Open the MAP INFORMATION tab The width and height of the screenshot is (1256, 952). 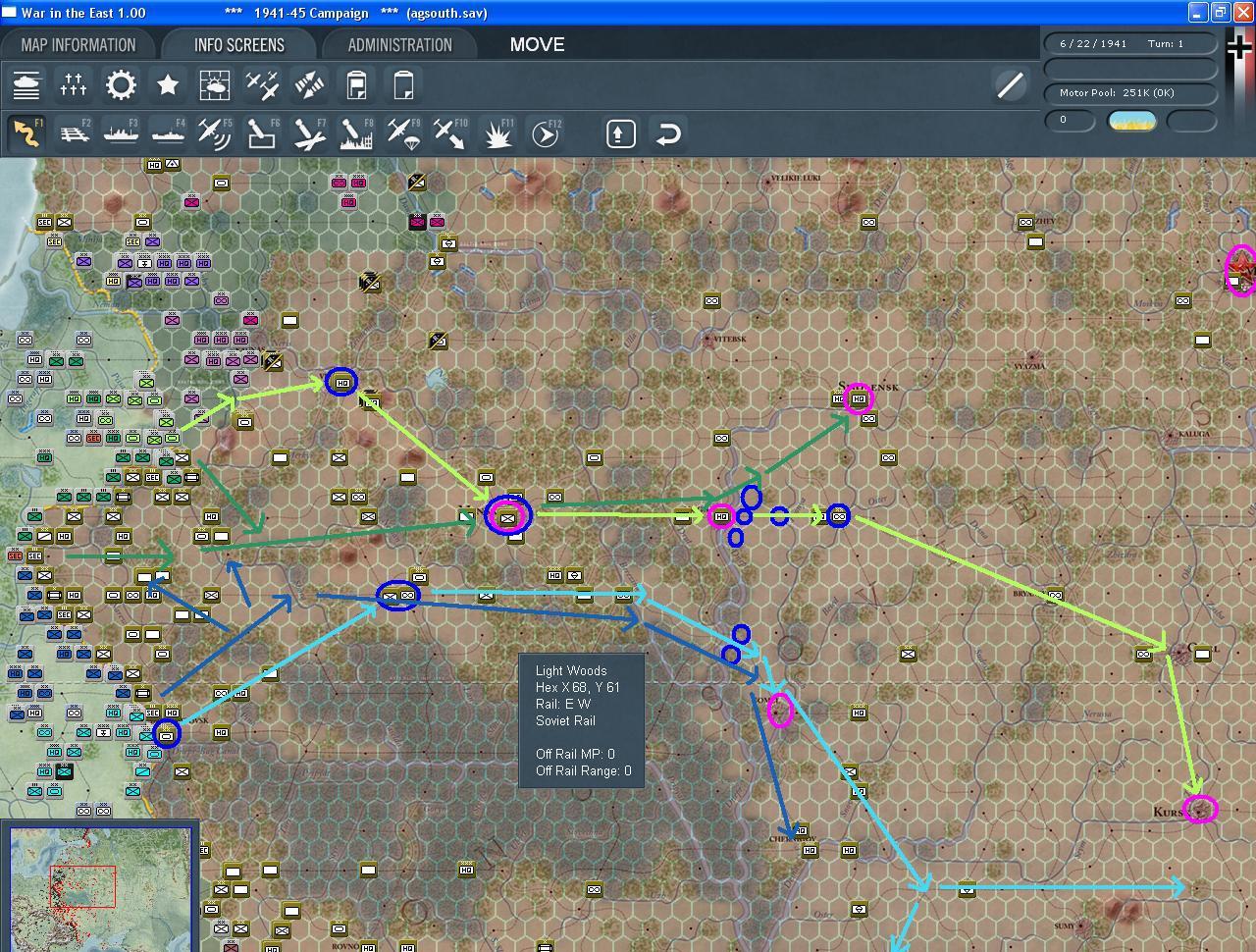[78, 45]
